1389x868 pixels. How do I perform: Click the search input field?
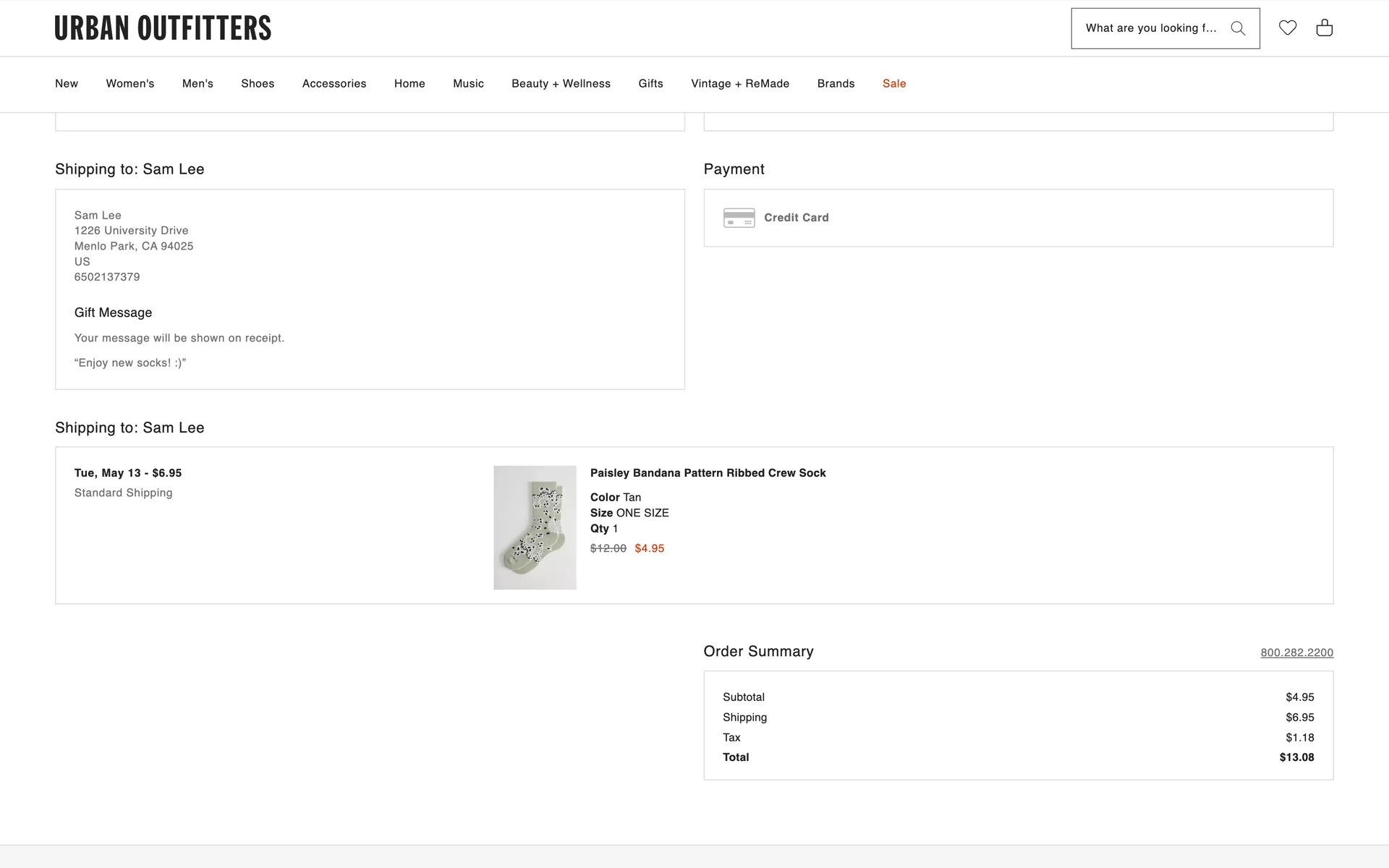(x=1150, y=28)
